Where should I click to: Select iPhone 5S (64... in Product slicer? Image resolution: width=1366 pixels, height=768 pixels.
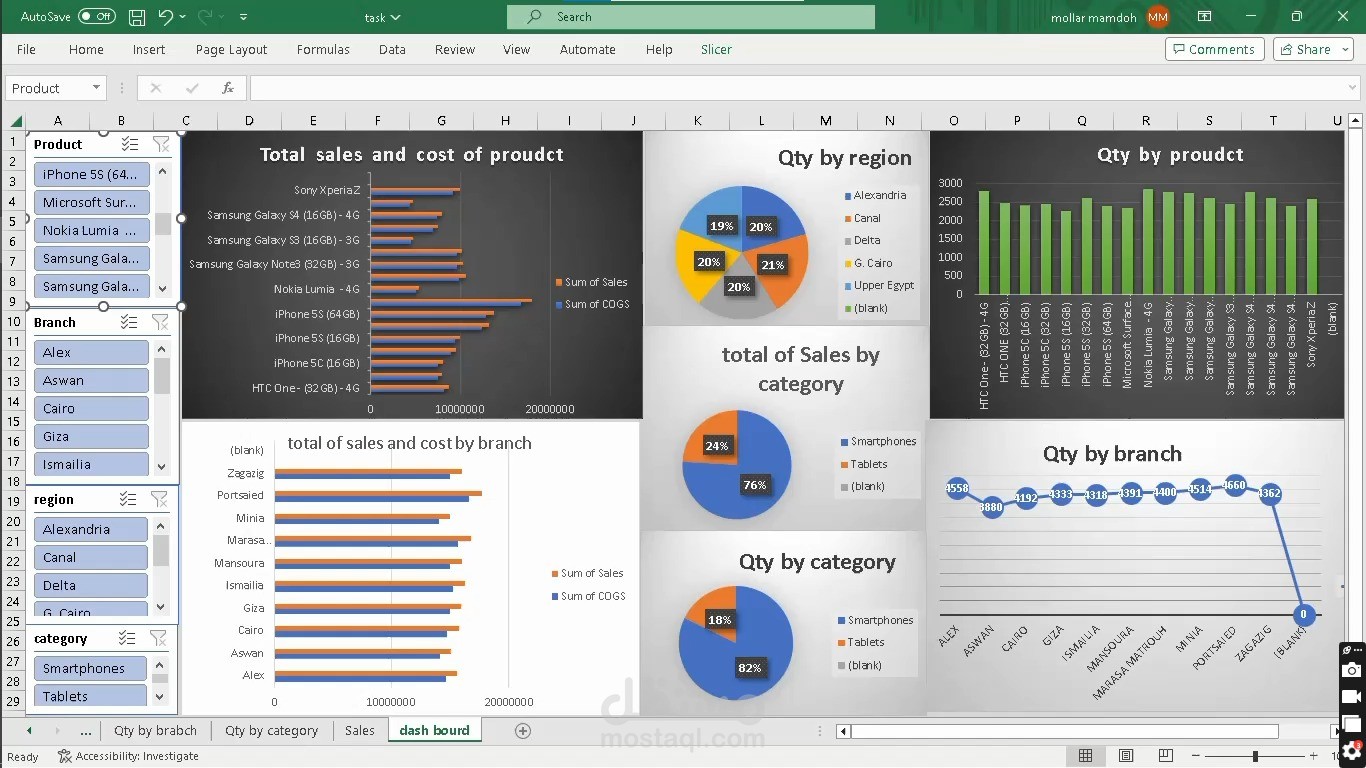click(x=92, y=174)
